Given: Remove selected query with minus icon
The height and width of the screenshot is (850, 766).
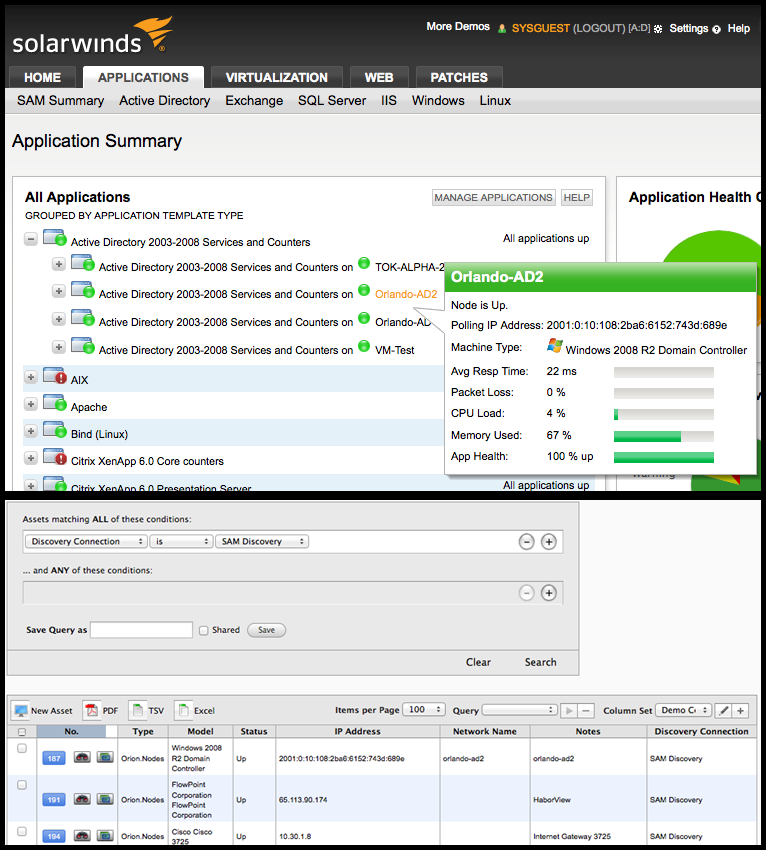Looking at the screenshot, I should [585, 711].
